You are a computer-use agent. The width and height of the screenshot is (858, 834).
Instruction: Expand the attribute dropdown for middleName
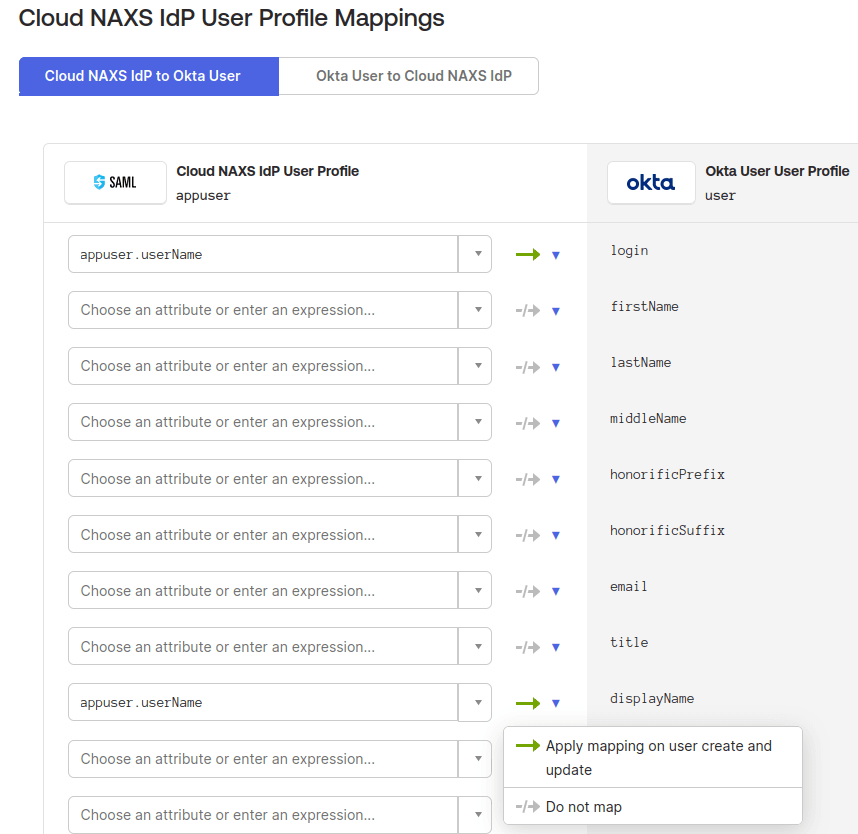pos(475,422)
